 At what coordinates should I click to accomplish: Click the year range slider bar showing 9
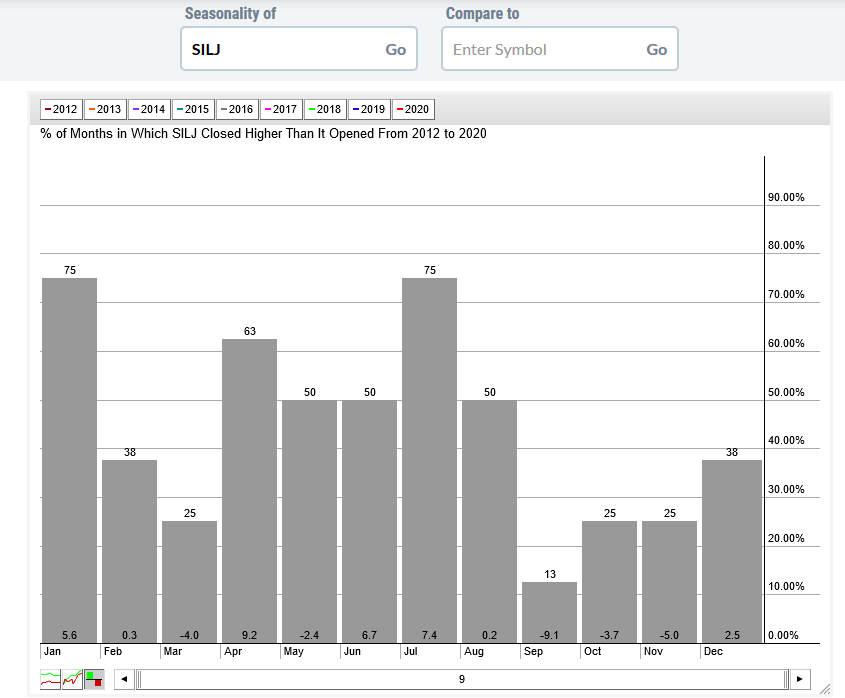462,679
